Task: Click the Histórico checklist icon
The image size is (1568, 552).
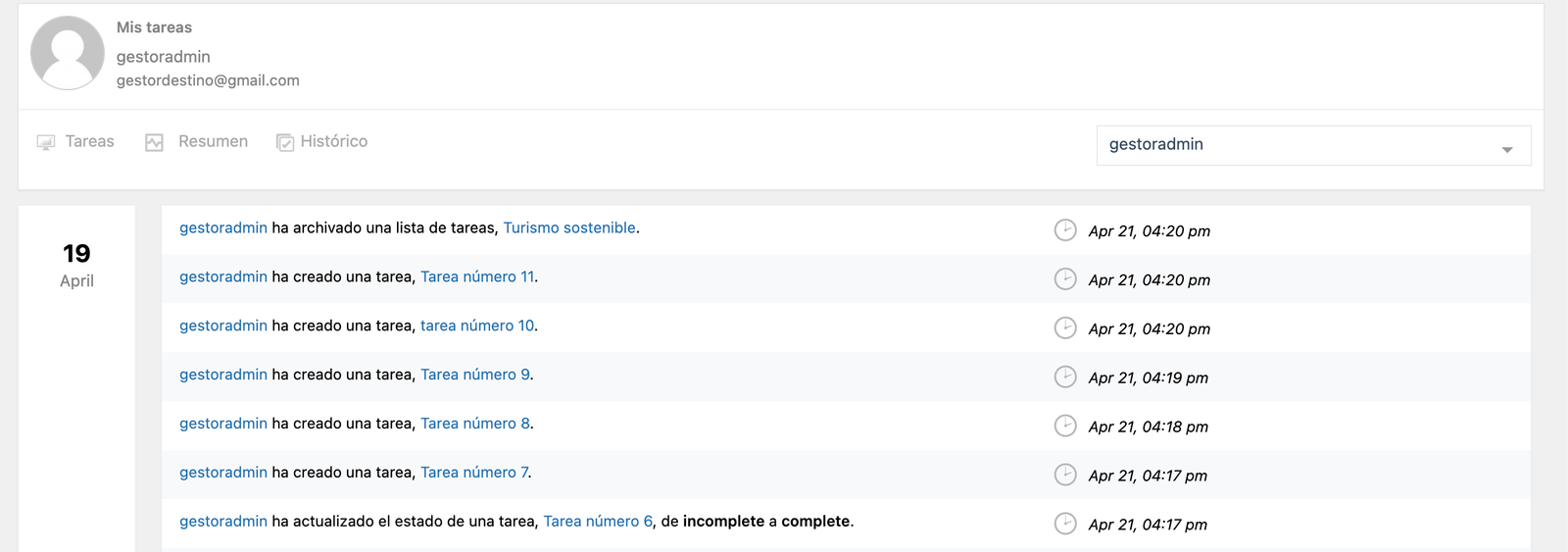Action: click(285, 143)
